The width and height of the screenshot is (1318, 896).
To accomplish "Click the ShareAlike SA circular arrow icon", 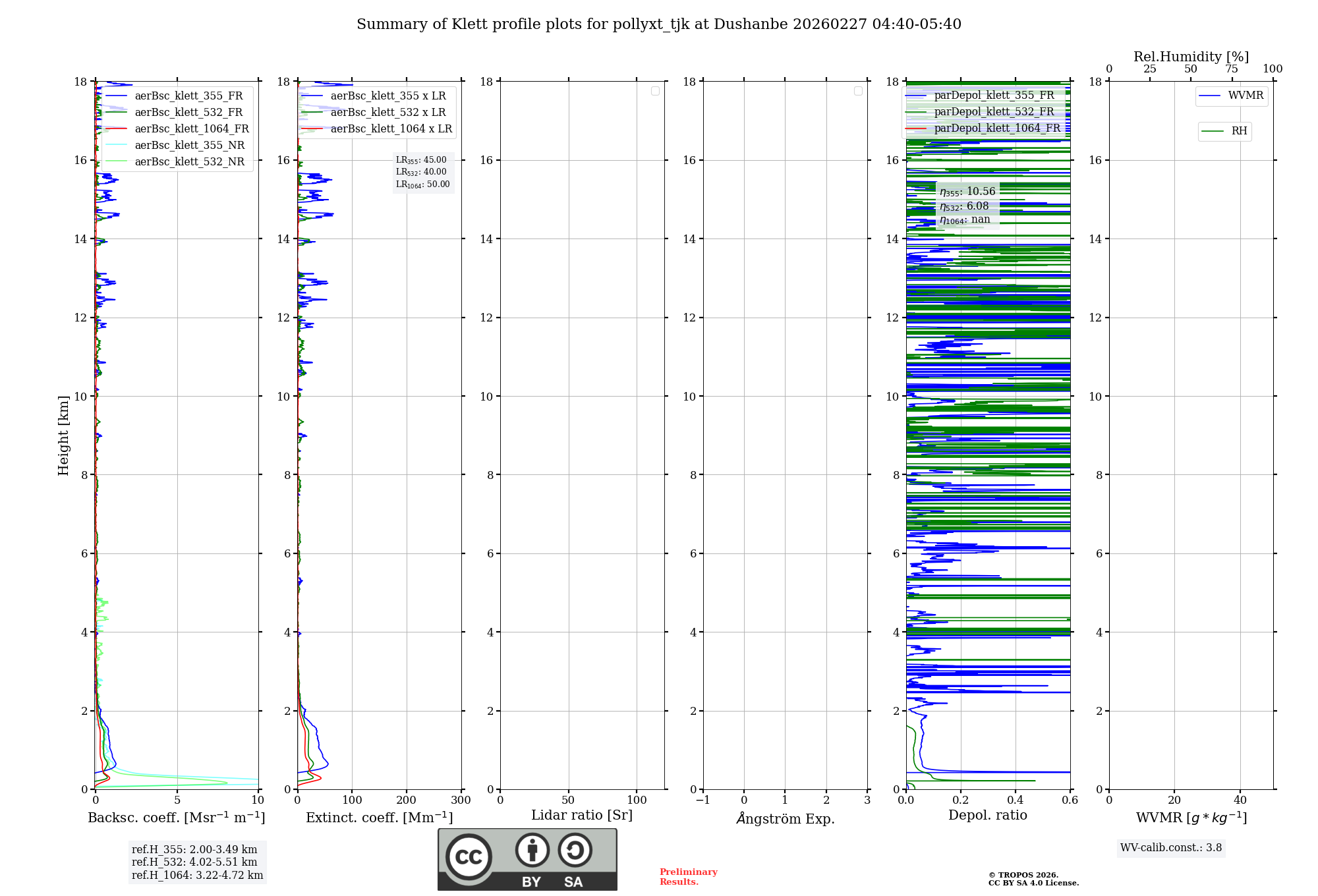I will 575,850.
